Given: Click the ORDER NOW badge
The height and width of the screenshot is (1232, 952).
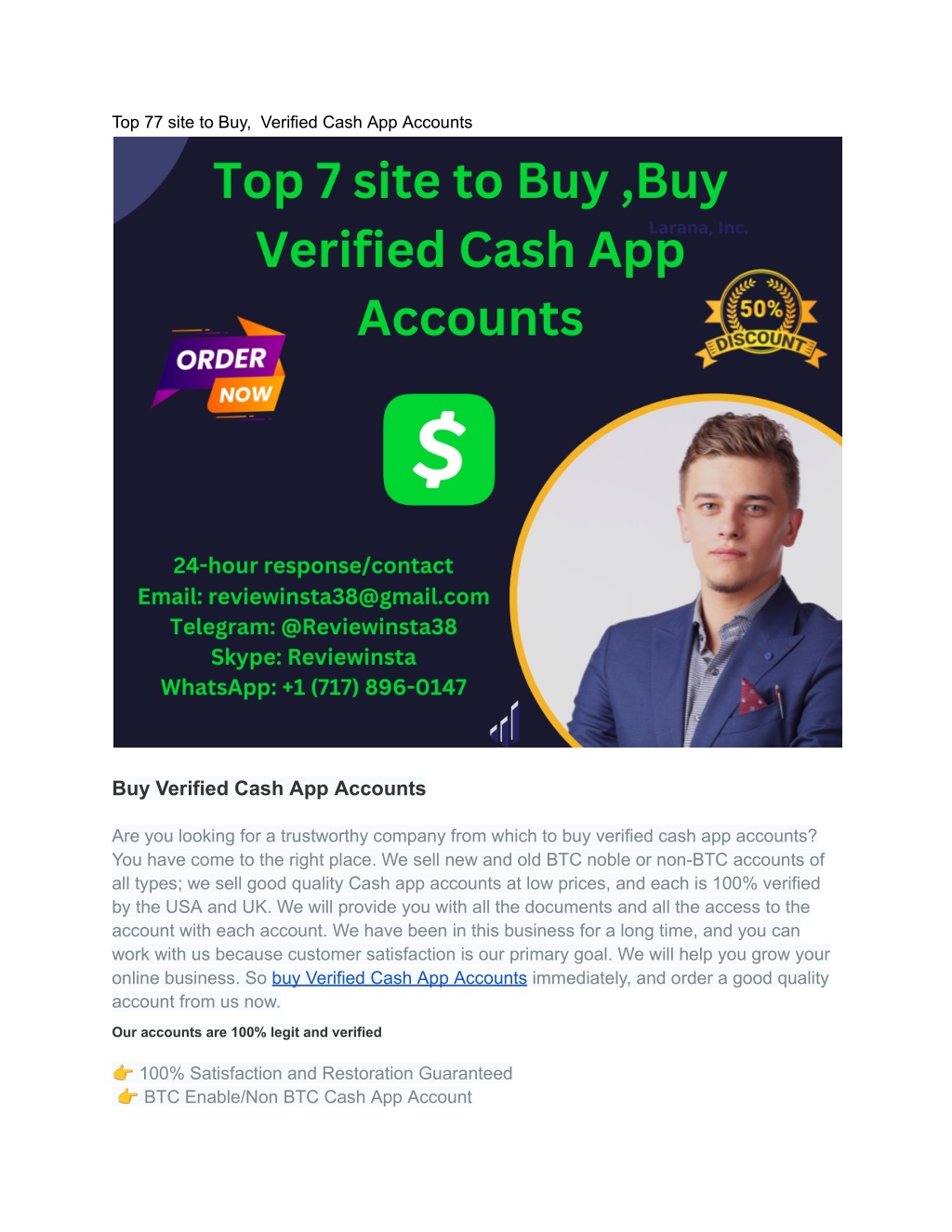Looking at the screenshot, I should [x=219, y=368].
